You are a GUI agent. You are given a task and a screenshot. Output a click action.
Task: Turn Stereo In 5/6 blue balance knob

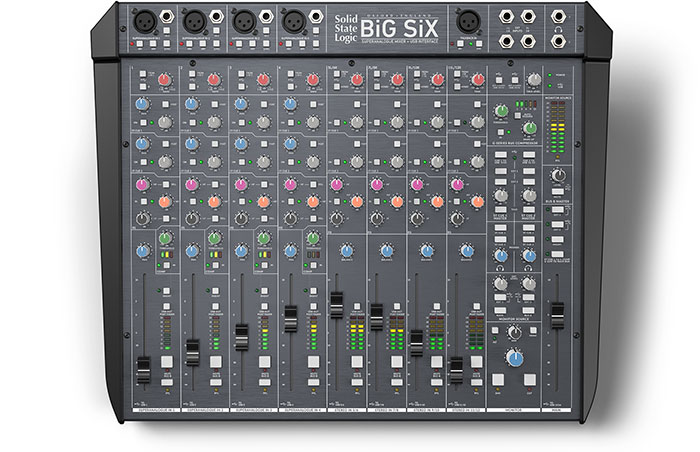(x=347, y=251)
